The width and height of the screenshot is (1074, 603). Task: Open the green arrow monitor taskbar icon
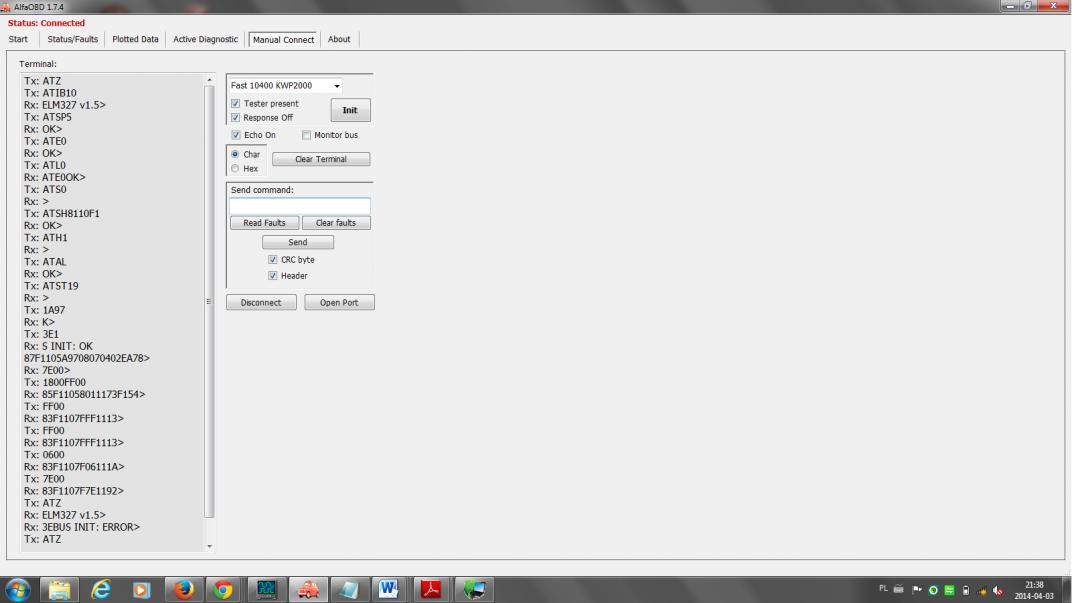pos(473,590)
